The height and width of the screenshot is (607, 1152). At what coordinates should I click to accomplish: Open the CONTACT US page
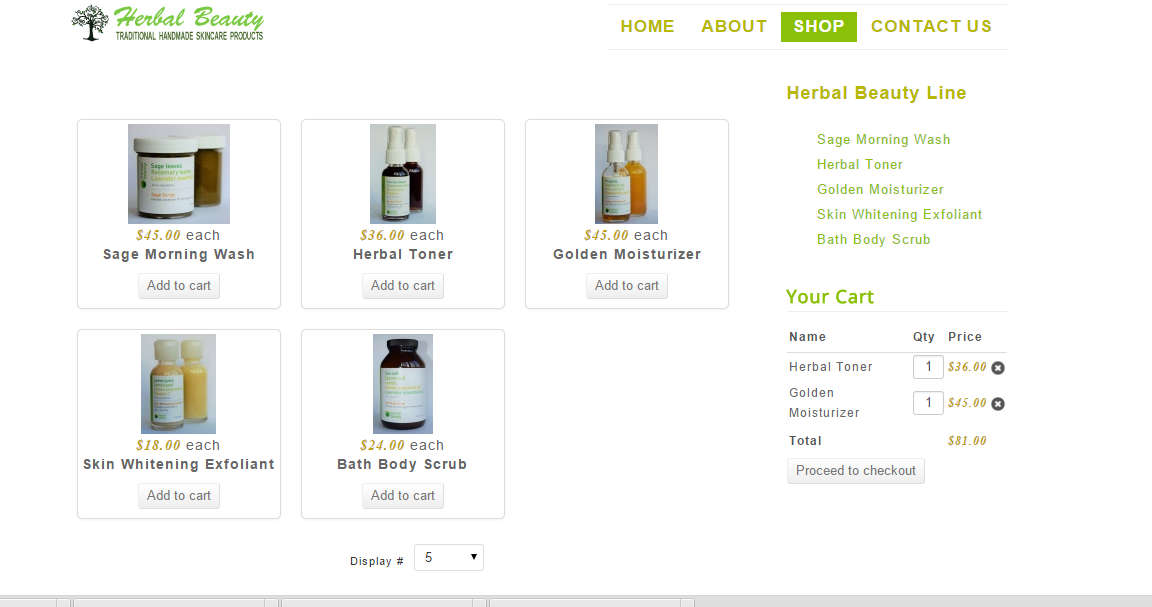point(932,26)
